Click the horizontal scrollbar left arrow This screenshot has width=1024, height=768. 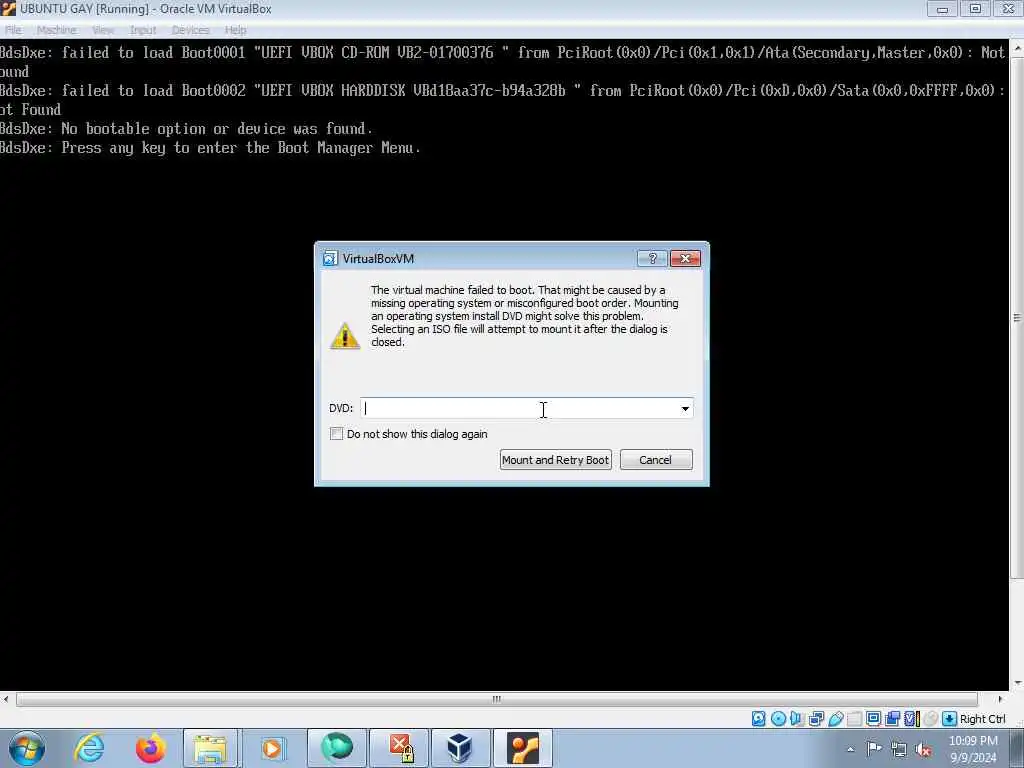tap(5, 699)
